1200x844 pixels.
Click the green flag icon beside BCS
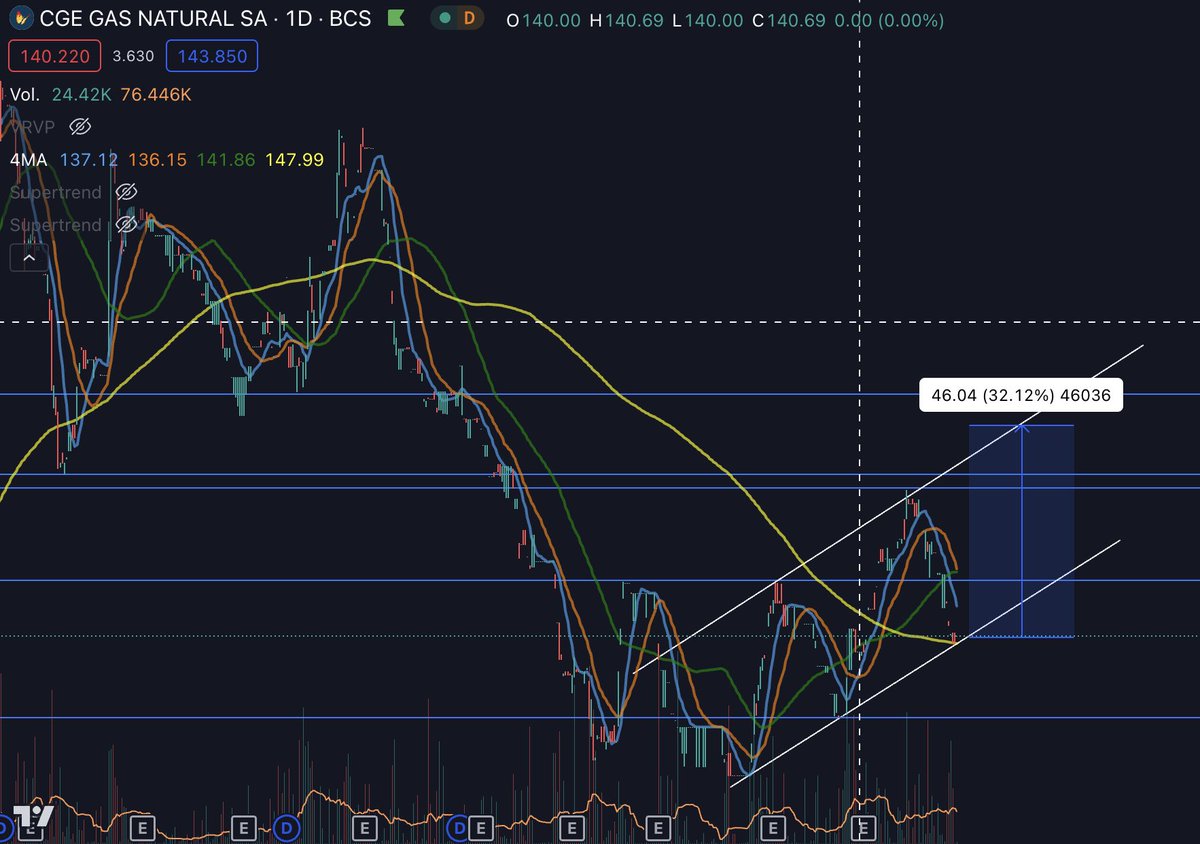pos(395,19)
